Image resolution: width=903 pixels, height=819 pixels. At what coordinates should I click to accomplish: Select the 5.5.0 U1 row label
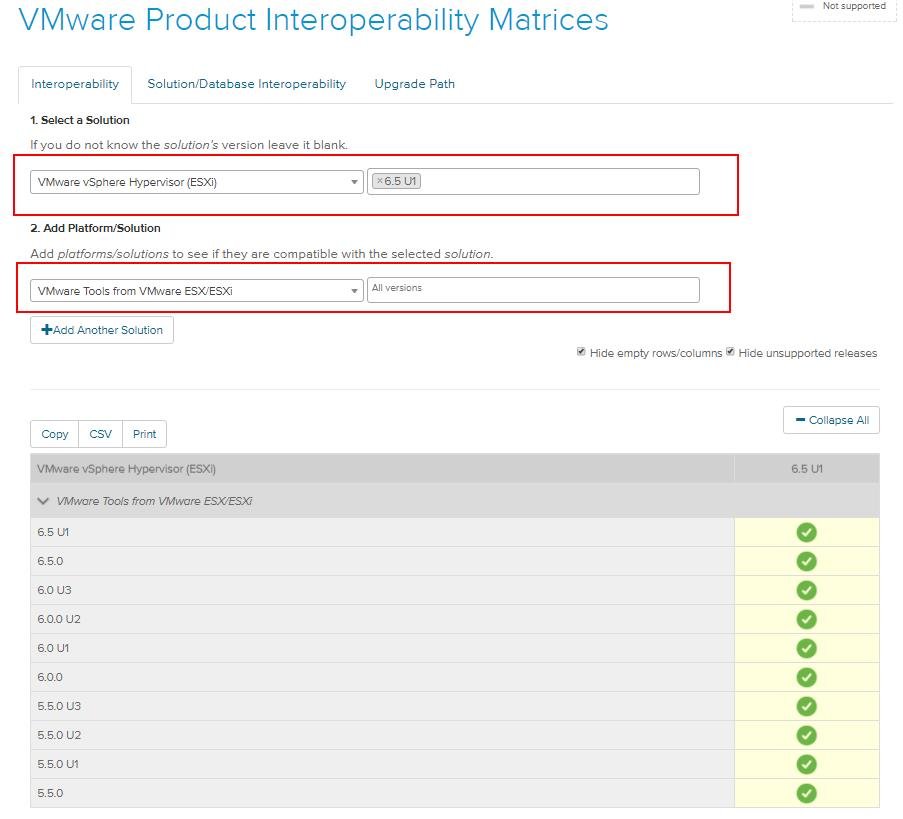click(x=58, y=764)
